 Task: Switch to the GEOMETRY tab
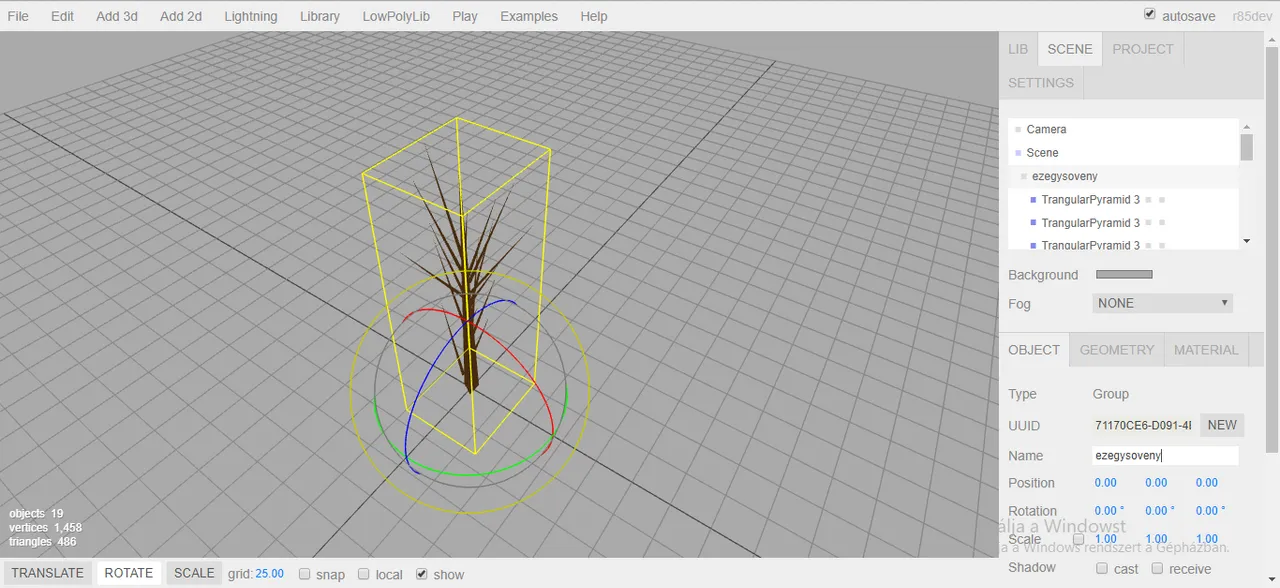click(1117, 350)
